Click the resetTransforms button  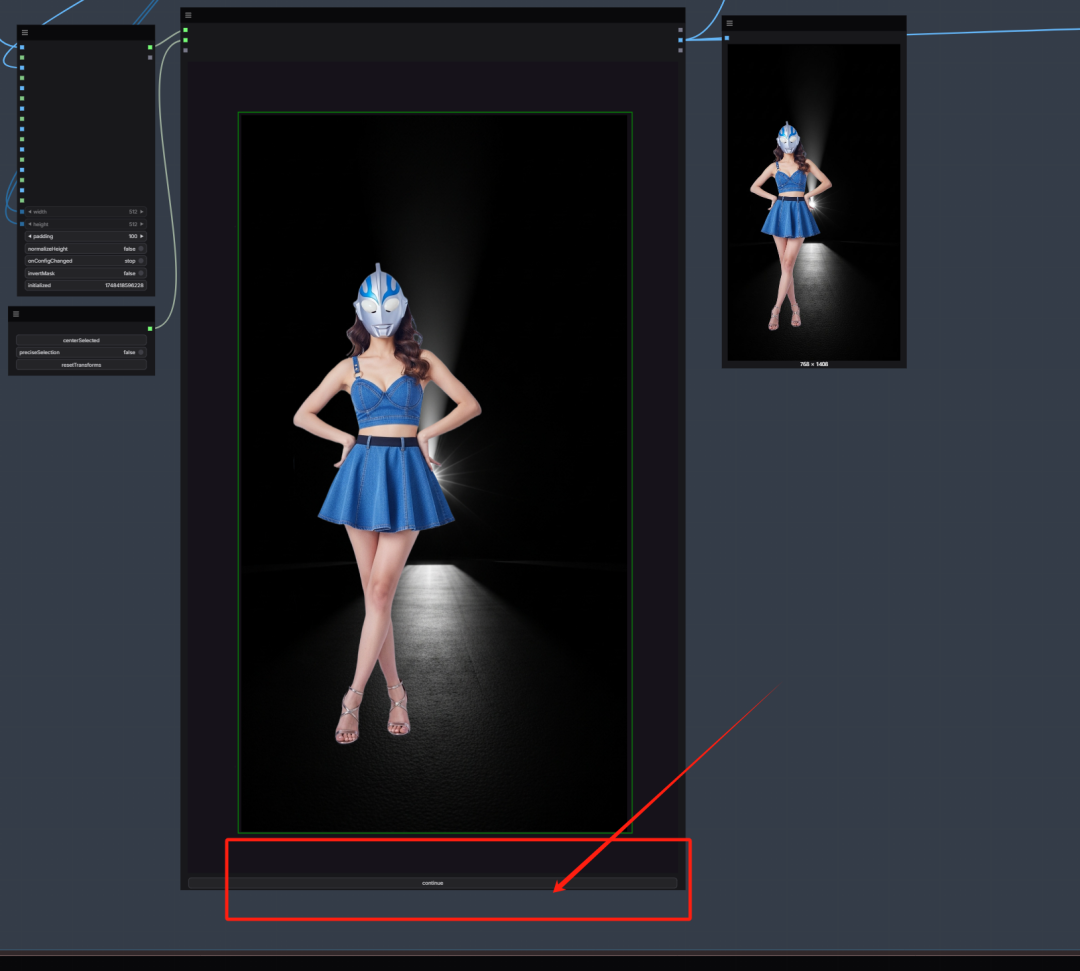click(x=81, y=365)
